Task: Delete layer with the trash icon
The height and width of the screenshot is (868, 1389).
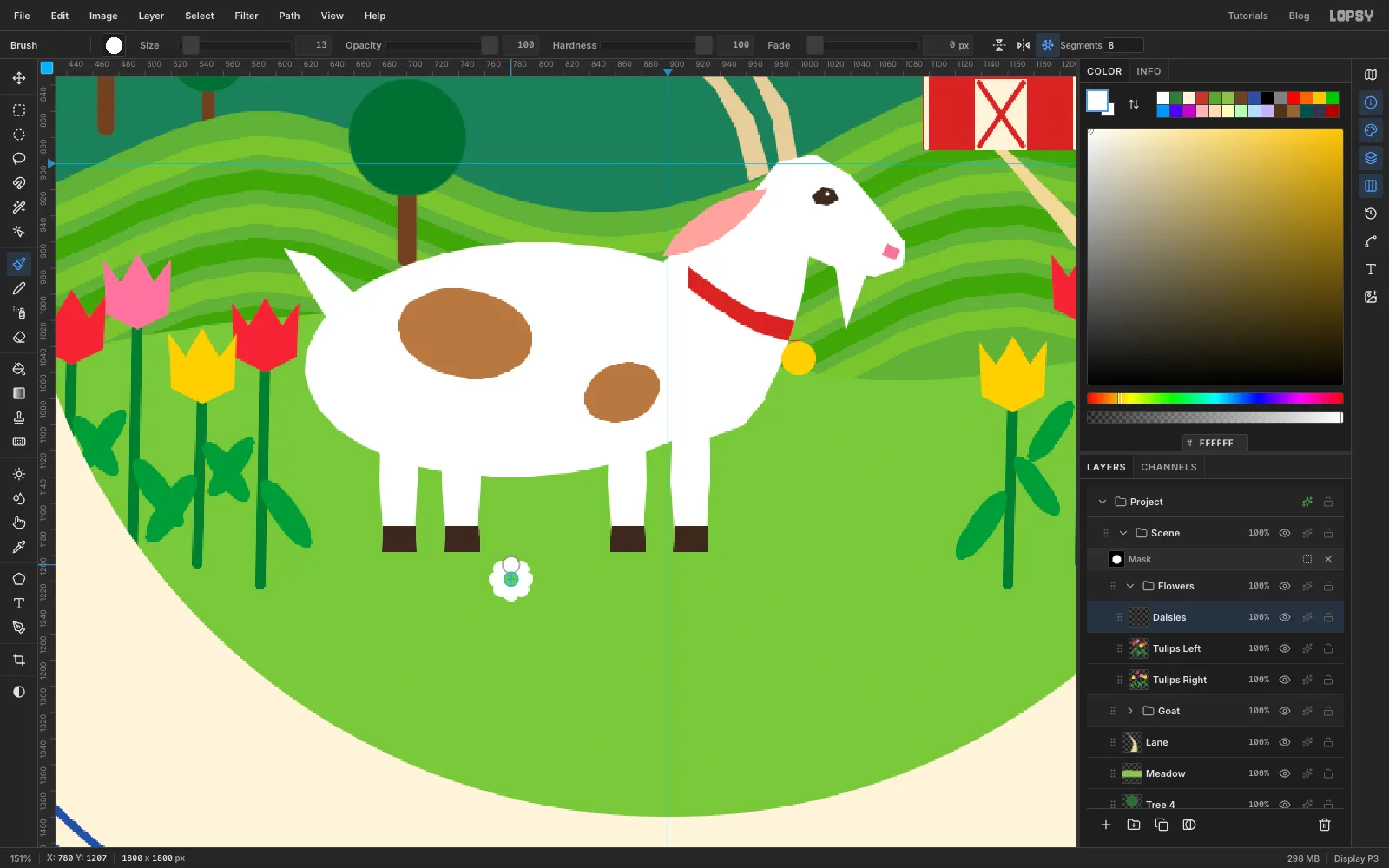Action: [1325, 825]
